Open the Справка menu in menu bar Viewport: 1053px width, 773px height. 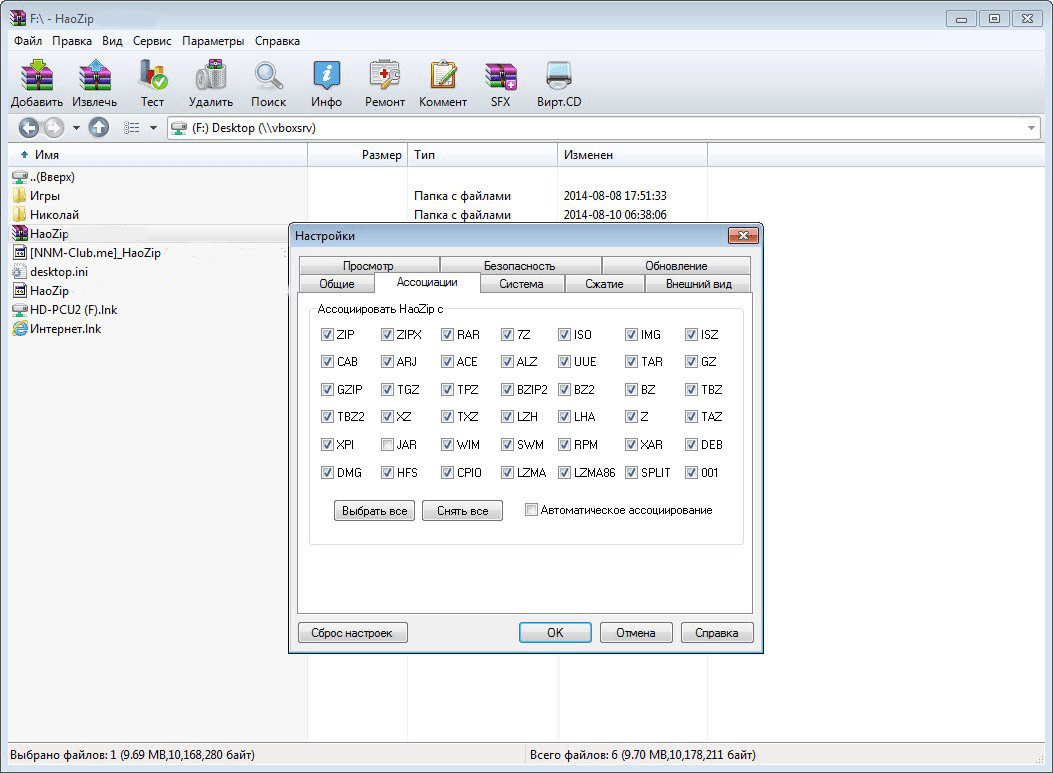[x=277, y=41]
